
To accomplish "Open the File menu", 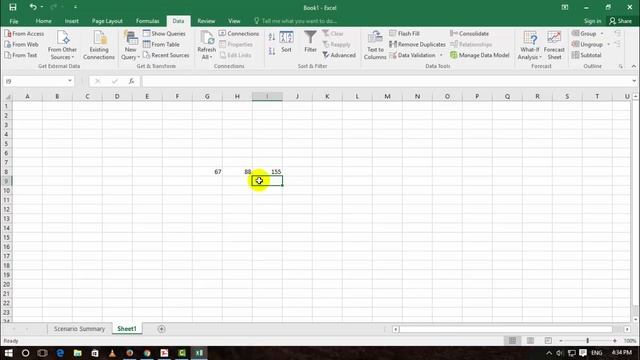I will tap(14, 21).
